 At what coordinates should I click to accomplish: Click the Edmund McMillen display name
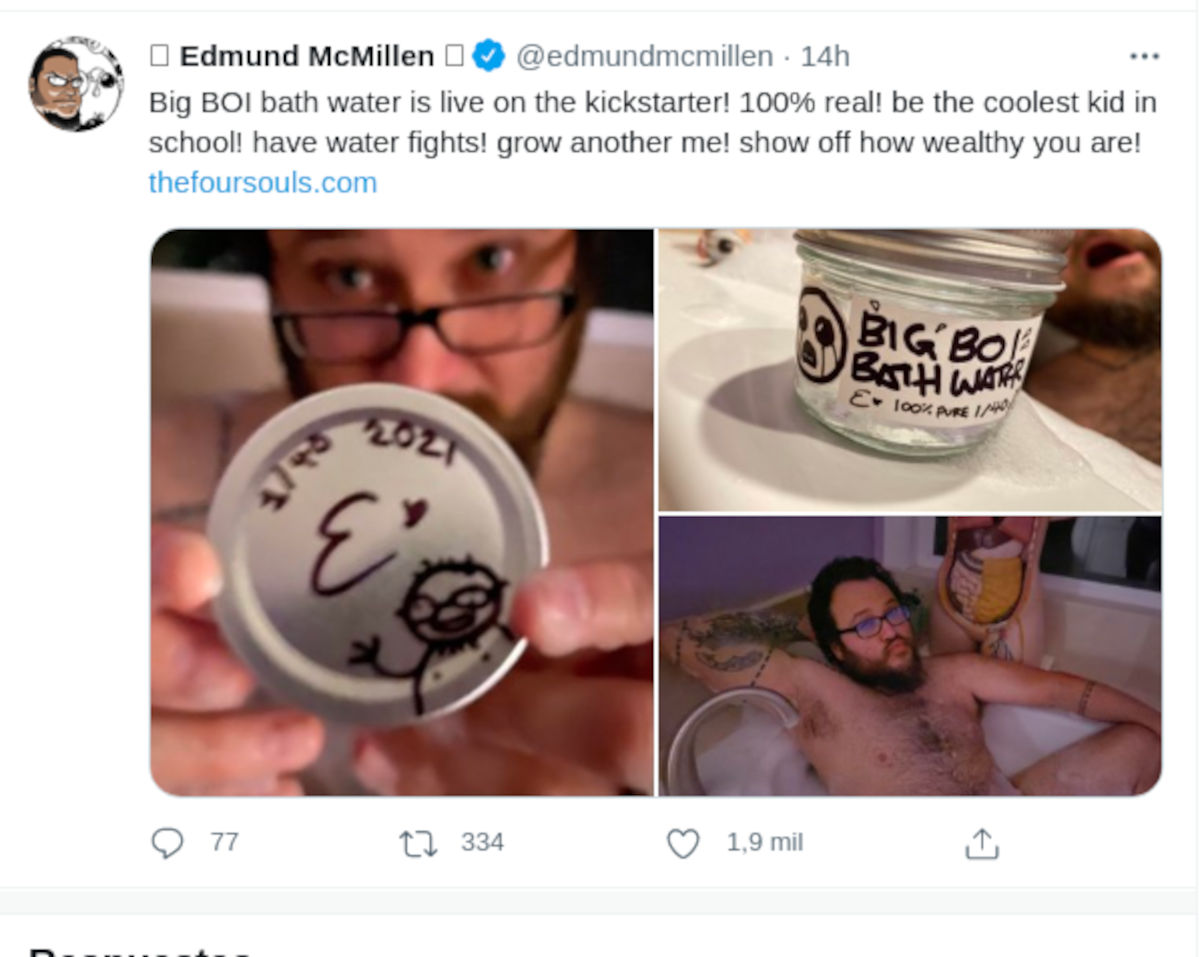click(306, 56)
